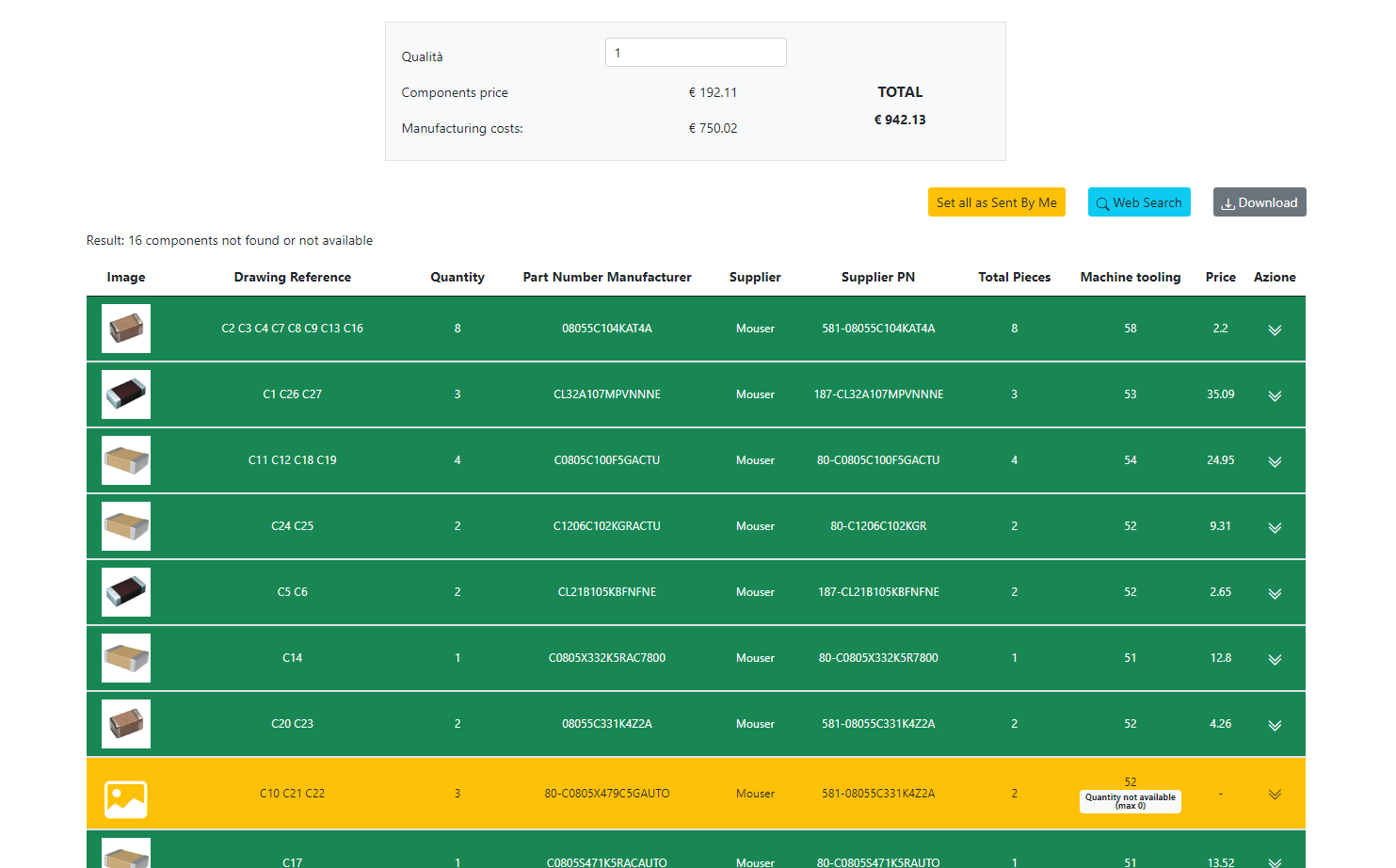1396x868 pixels.
Task: Click the Supplier column header
Action: pyautogui.click(x=755, y=277)
